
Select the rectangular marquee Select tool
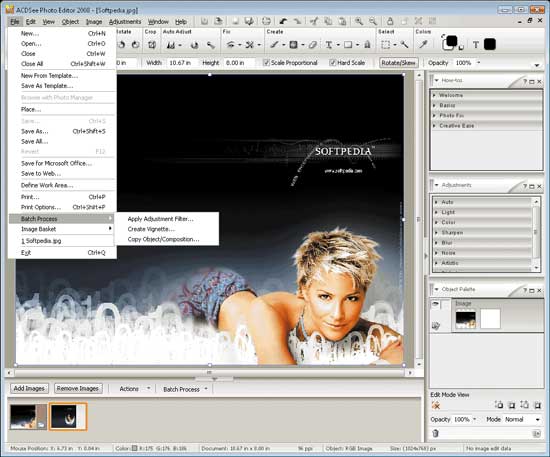pyautogui.click(x=386, y=45)
